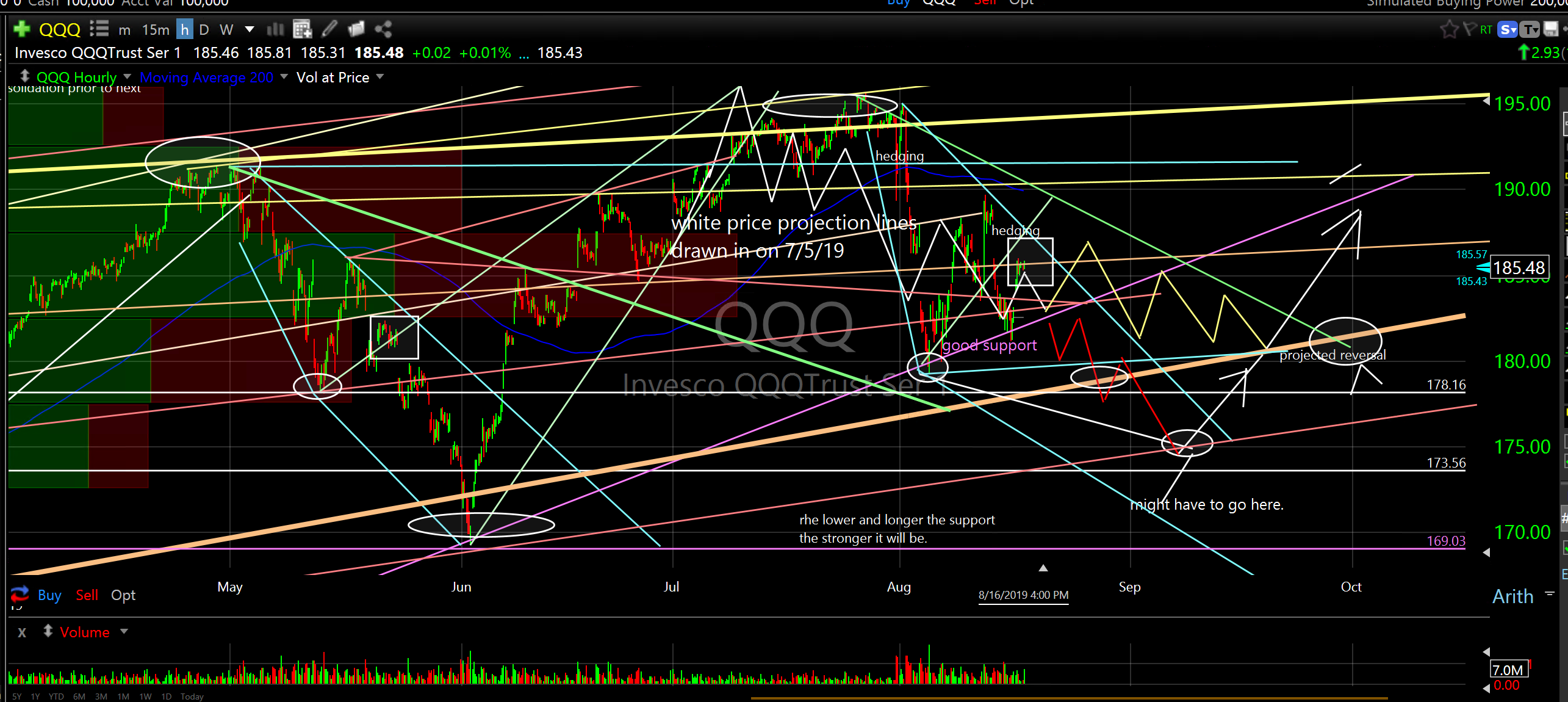This screenshot has height=702, width=1568.
Task: Click the floppy disk save icon
Action: point(1550,29)
